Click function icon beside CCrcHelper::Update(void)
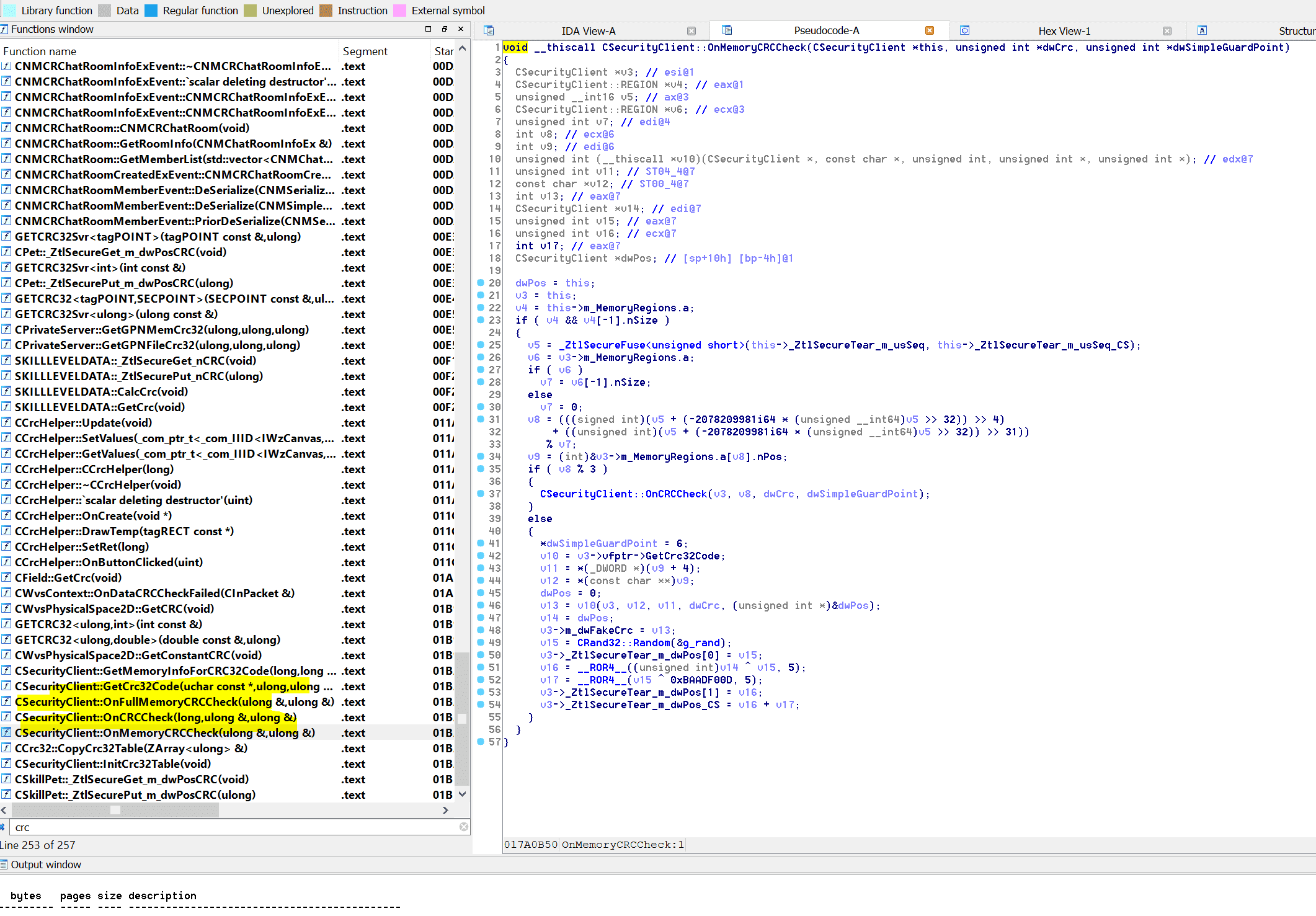 6,422
